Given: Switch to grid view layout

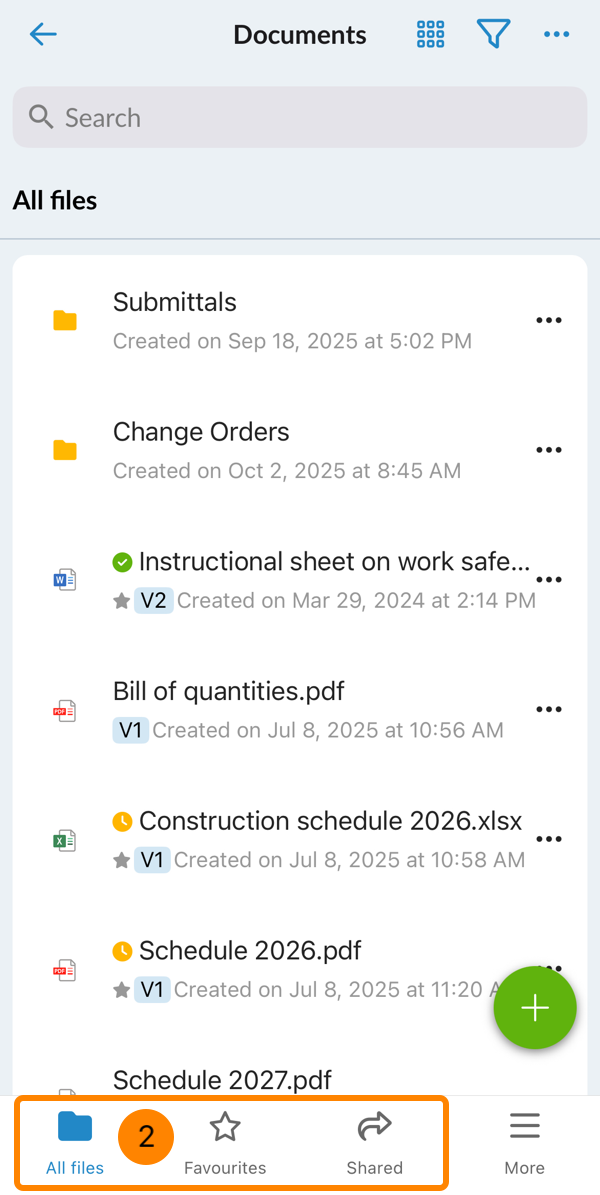Looking at the screenshot, I should click(430, 35).
